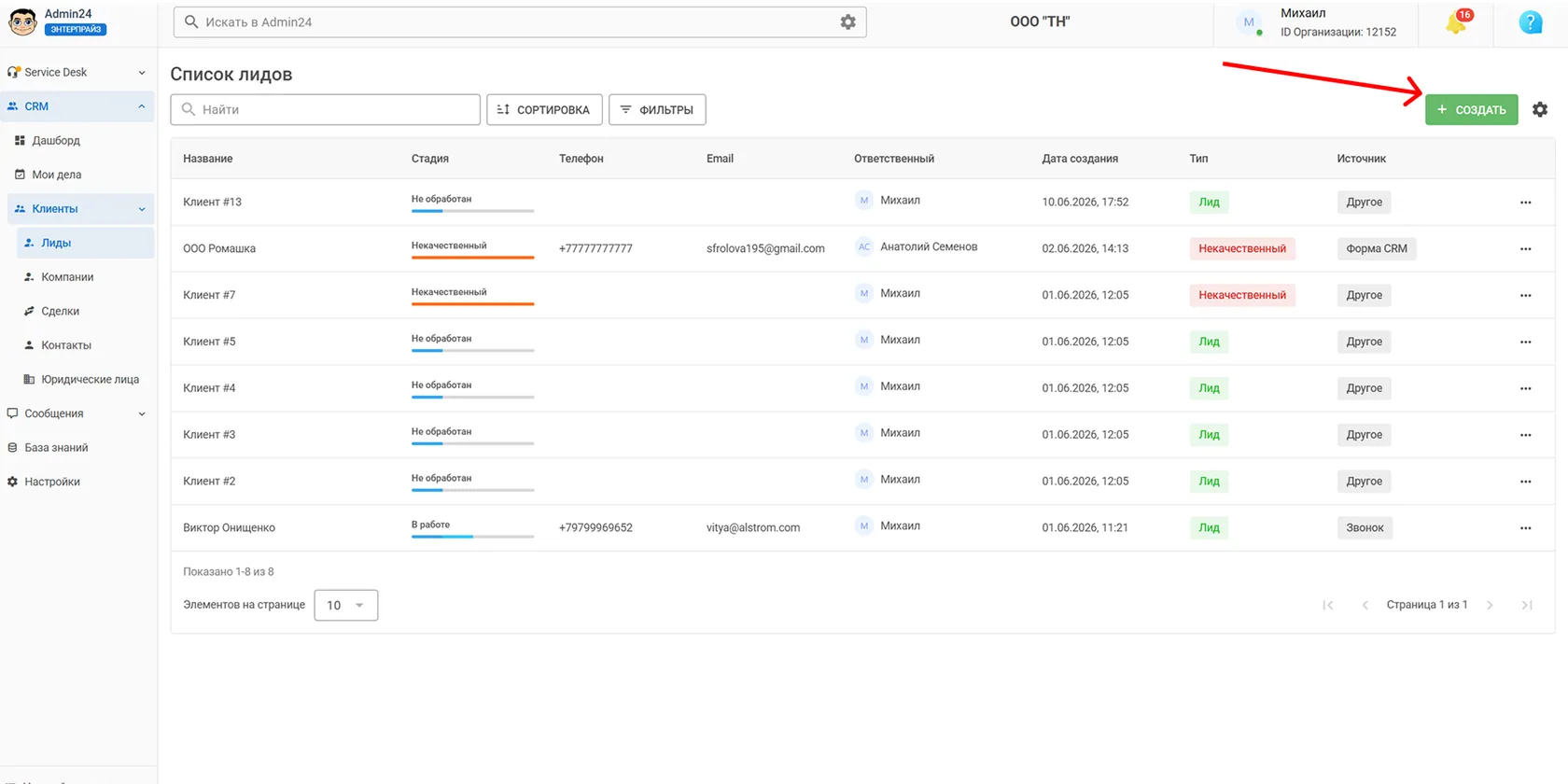
Task: Open list settings gear next to Создать
Action: point(1540,109)
